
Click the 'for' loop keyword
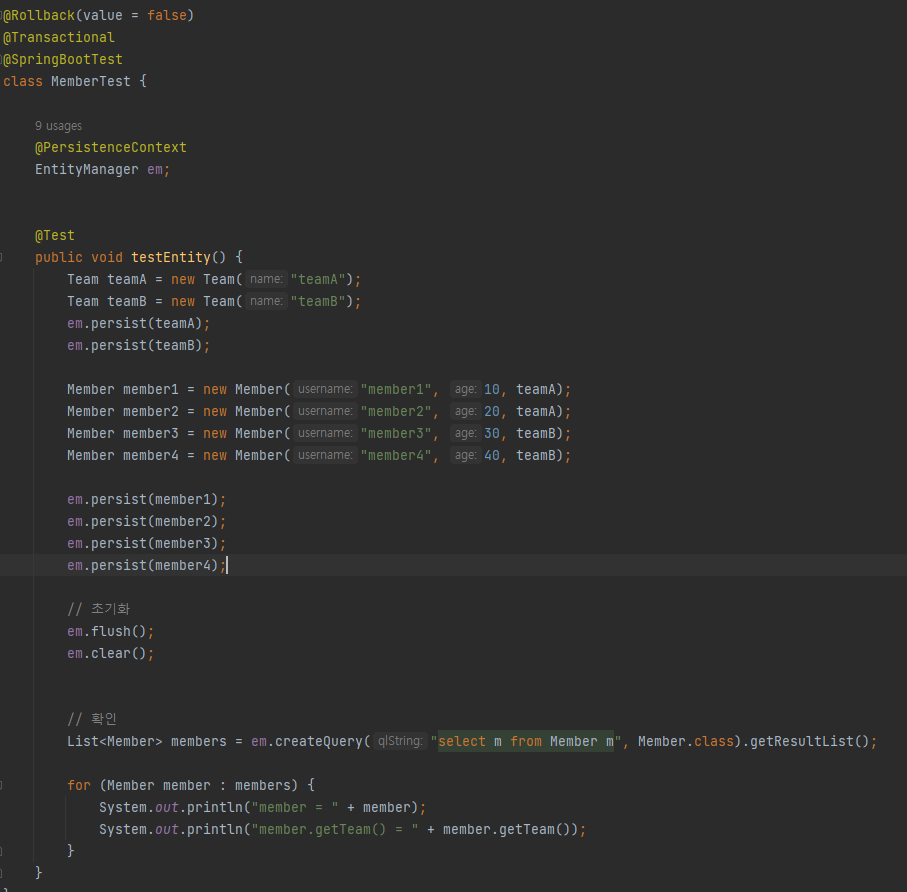click(79, 785)
